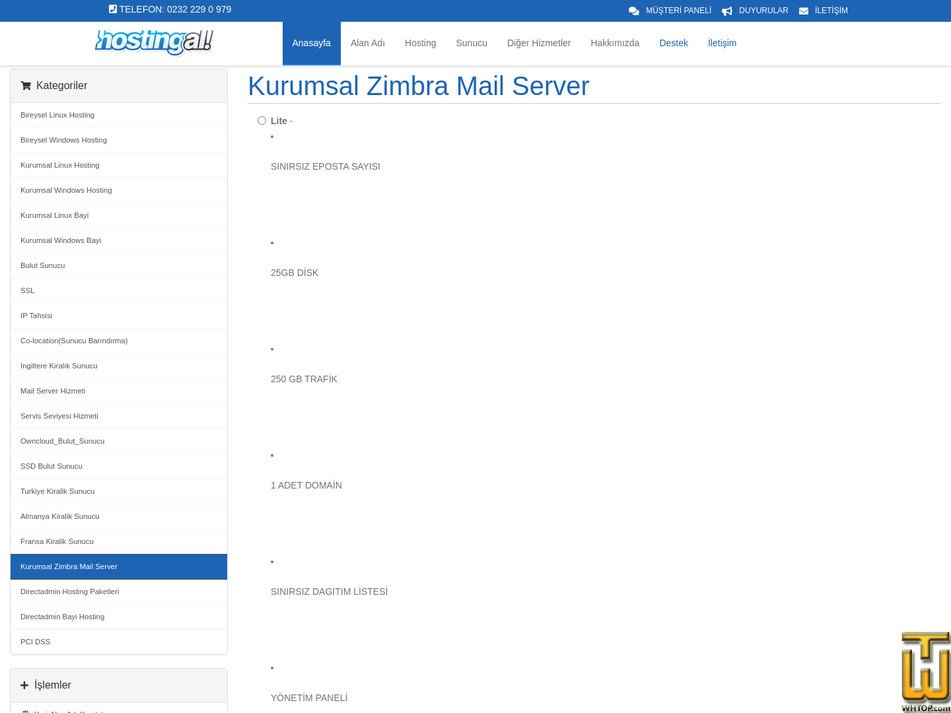Select highlighted Kurumsal Zimbra Mail Server category
Viewport: 951px width, 713px height.
tap(119, 567)
